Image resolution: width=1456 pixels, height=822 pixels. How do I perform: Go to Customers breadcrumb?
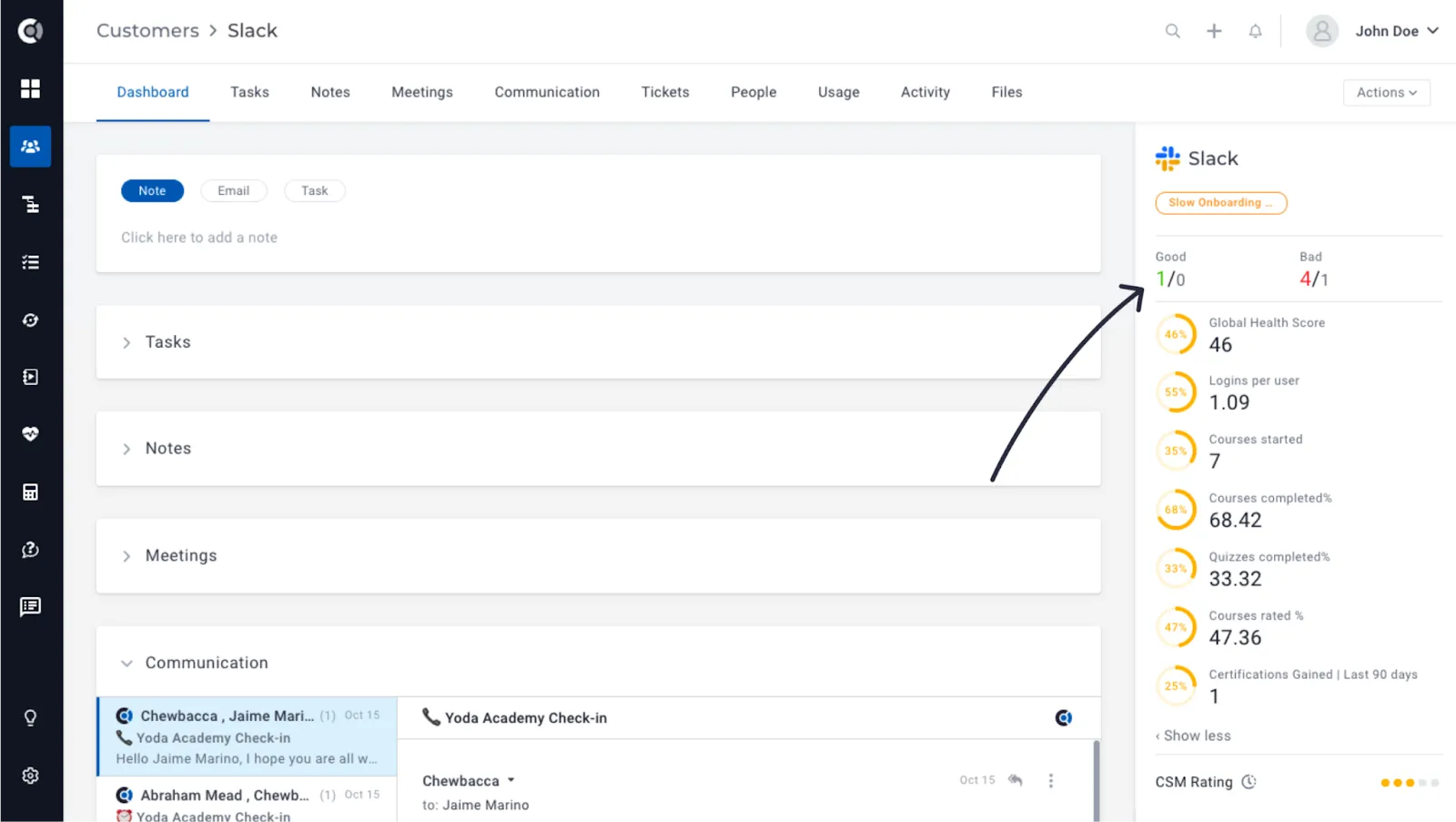click(x=147, y=30)
